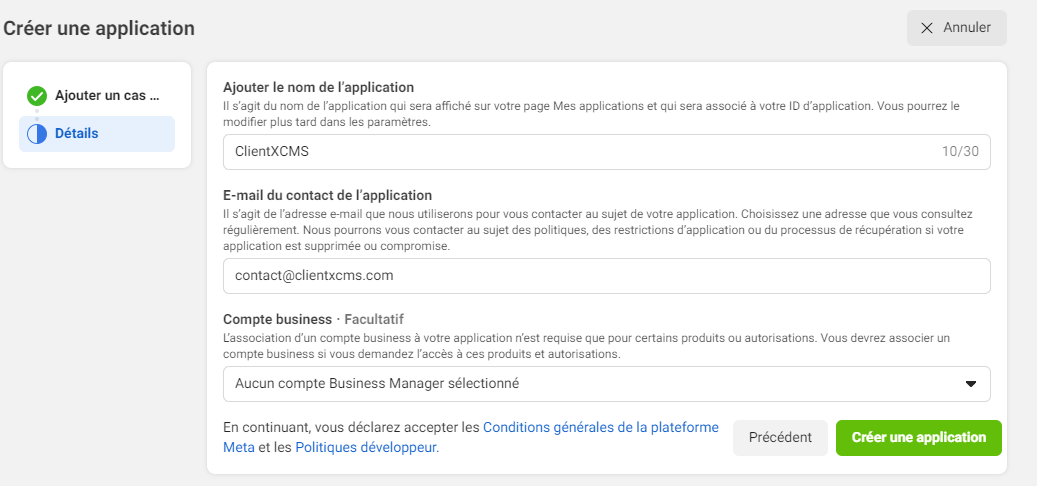Click the half-filled circle icon beside Détails

[x=37, y=134]
